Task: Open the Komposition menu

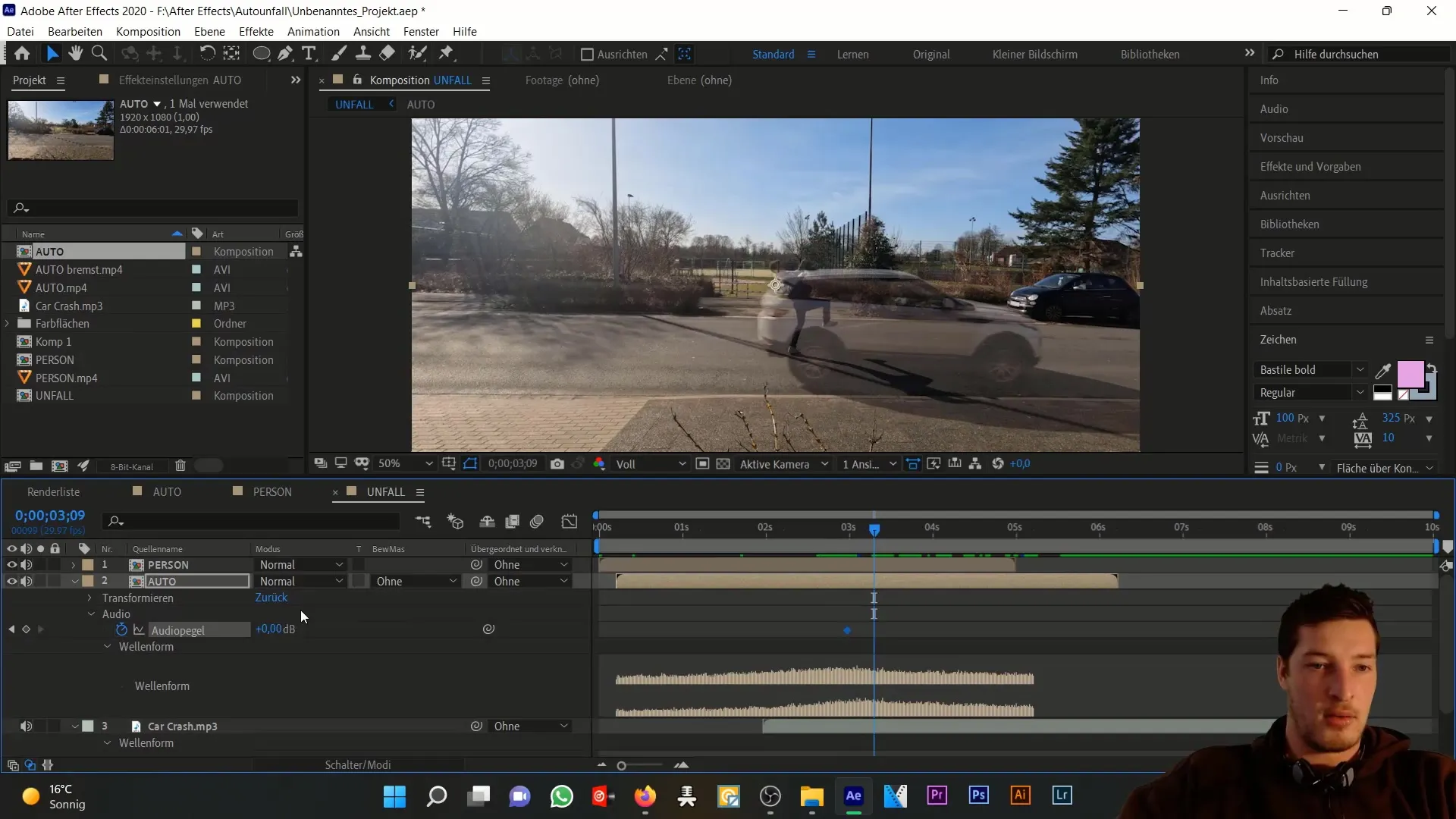Action: coord(147,31)
